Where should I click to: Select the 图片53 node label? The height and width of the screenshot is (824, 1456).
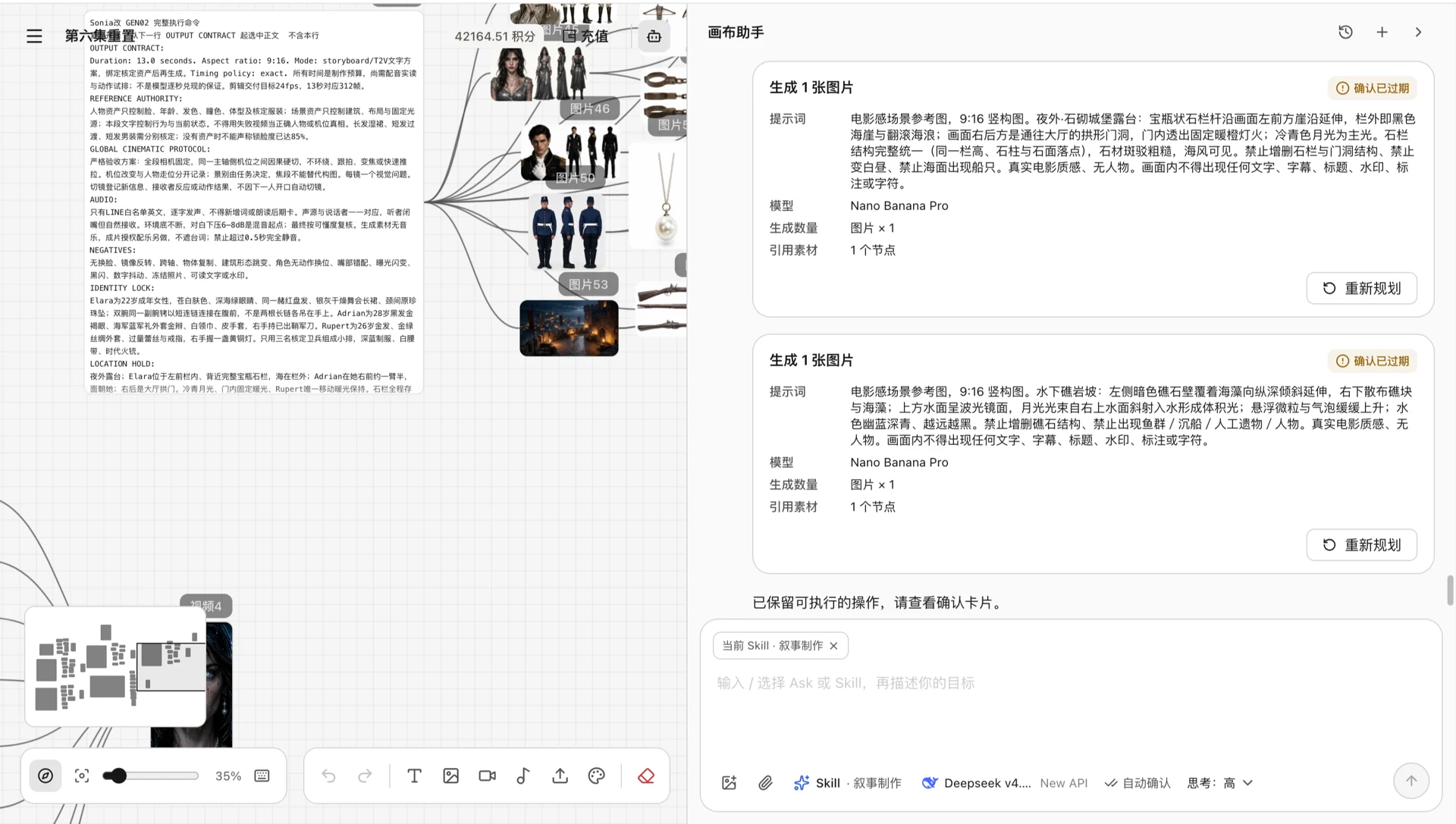[588, 284]
